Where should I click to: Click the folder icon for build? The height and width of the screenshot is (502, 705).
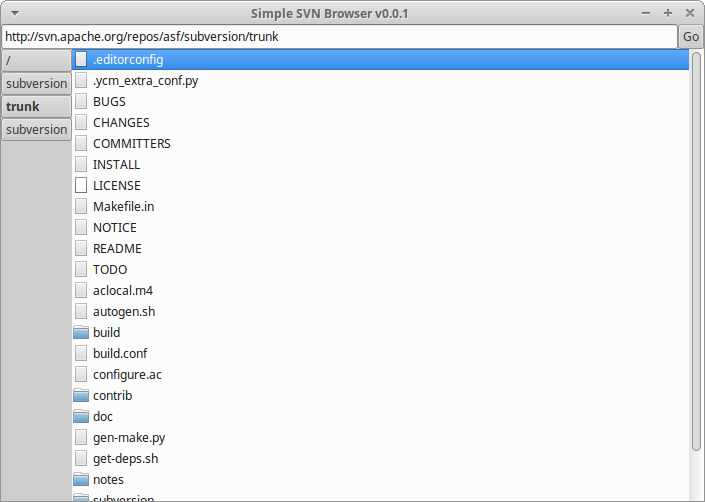coord(81,332)
